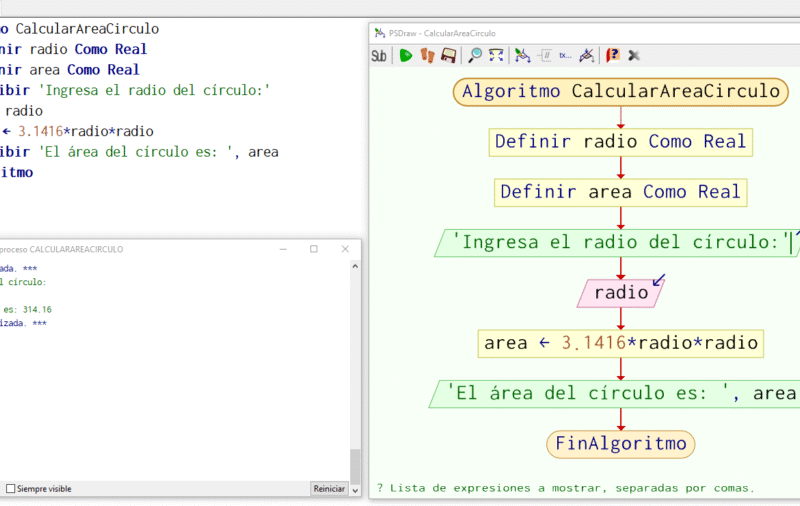Click the FinAlgoritmo end node
Viewport: 800px width, 506px height.
tap(621, 443)
